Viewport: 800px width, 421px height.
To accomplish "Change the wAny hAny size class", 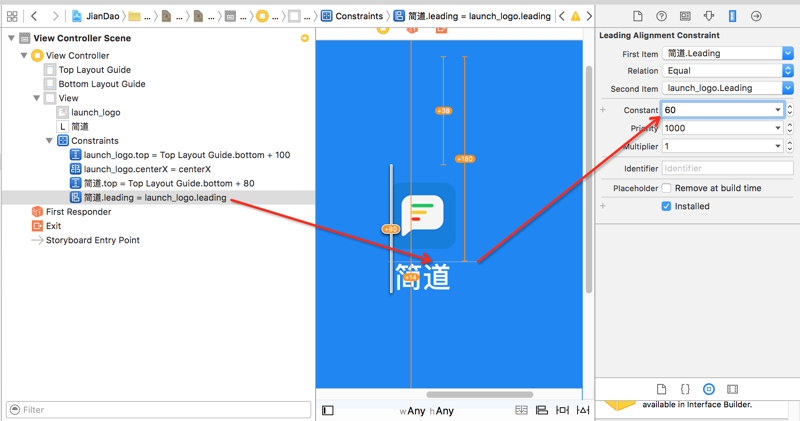I will pos(427,411).
